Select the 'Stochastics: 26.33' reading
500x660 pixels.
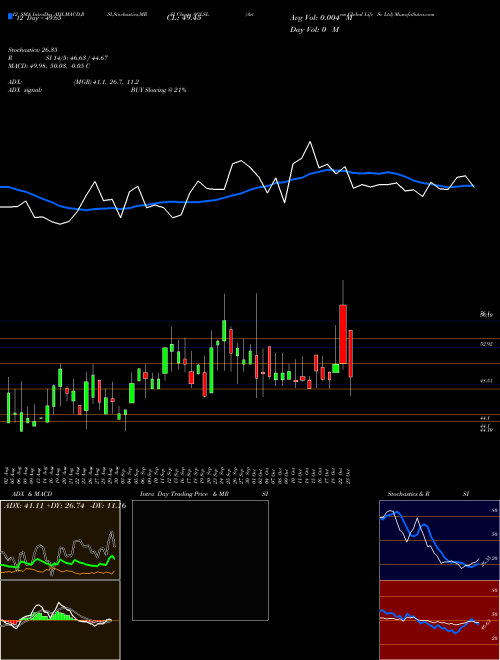33,50
